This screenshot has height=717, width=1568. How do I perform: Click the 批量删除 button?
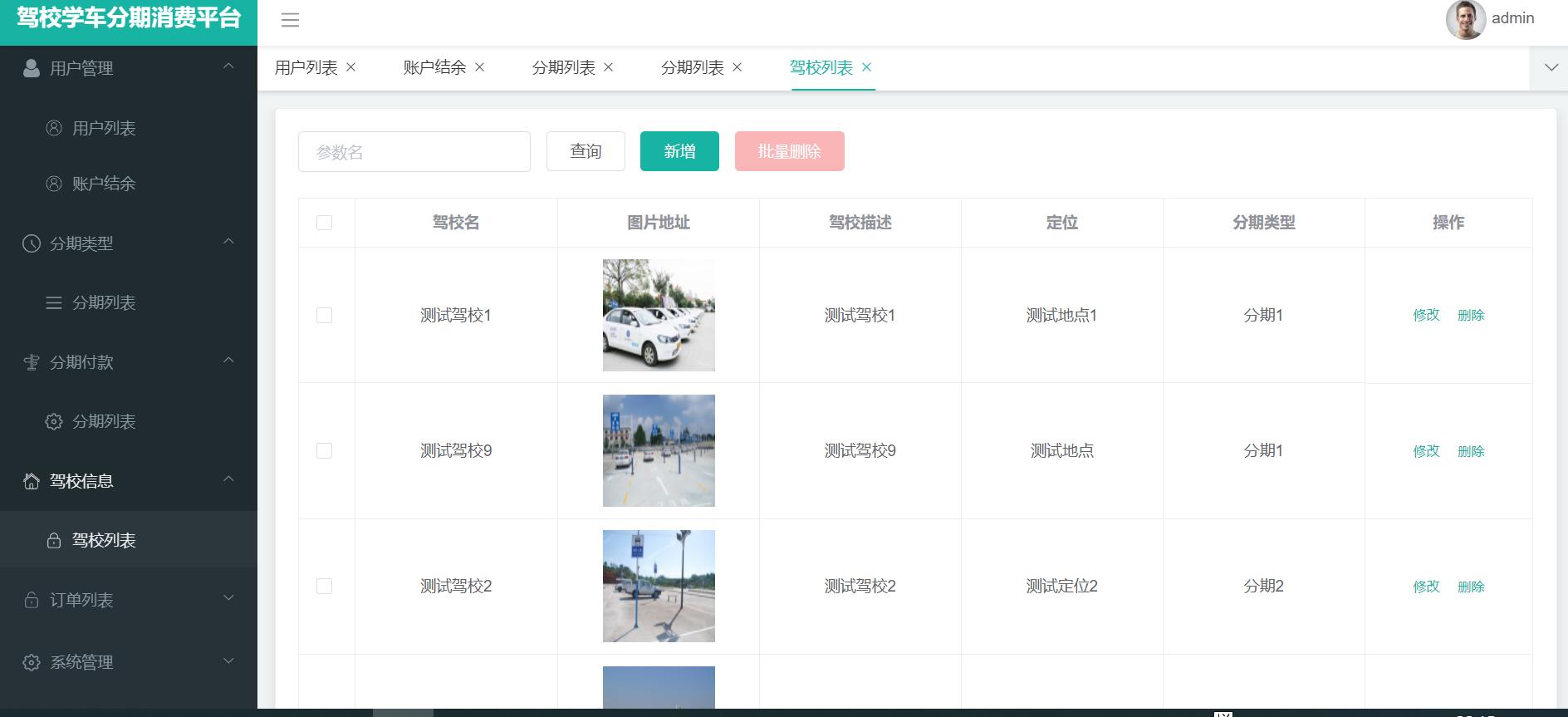tap(789, 151)
